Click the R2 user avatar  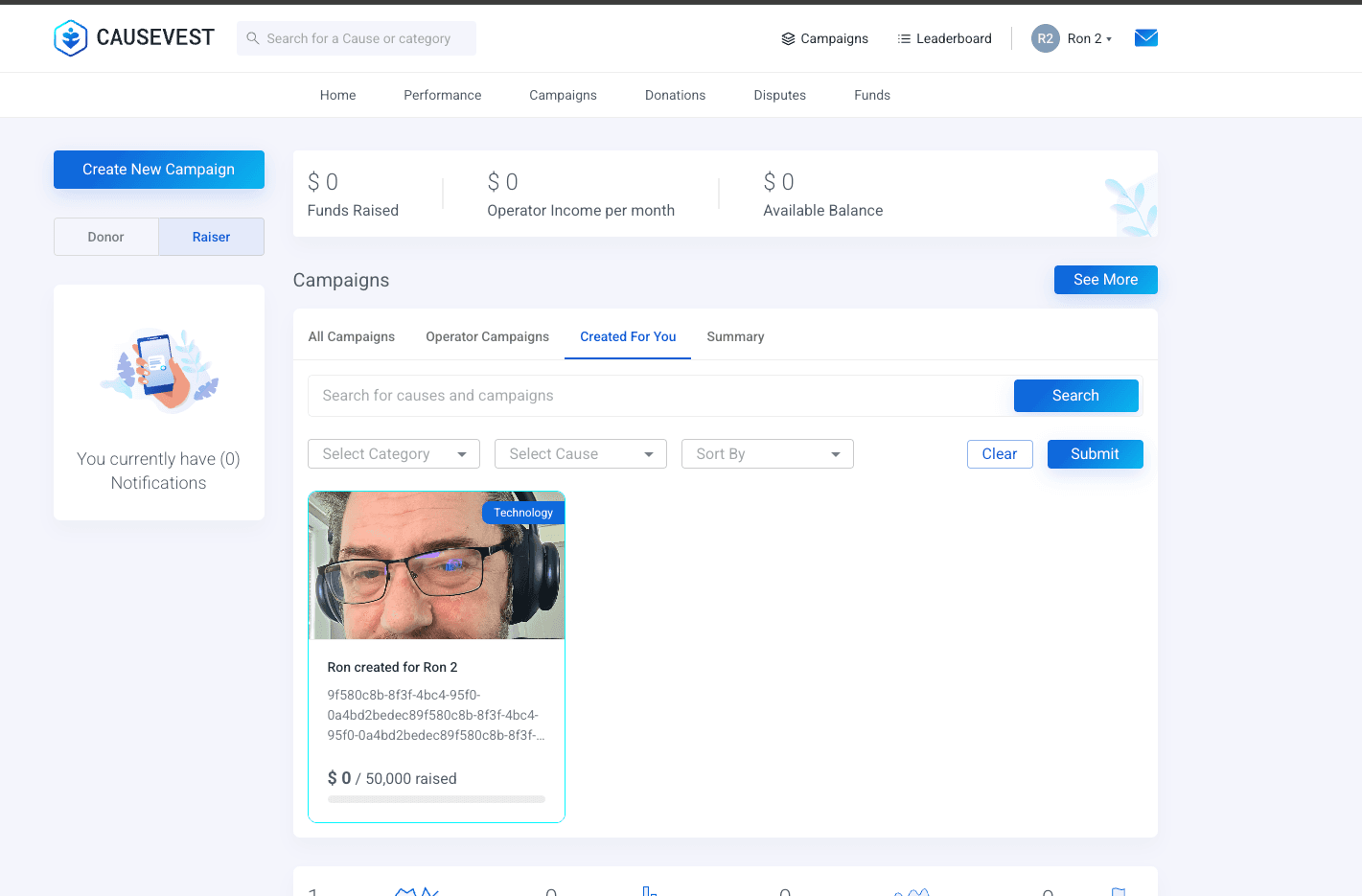1045,38
